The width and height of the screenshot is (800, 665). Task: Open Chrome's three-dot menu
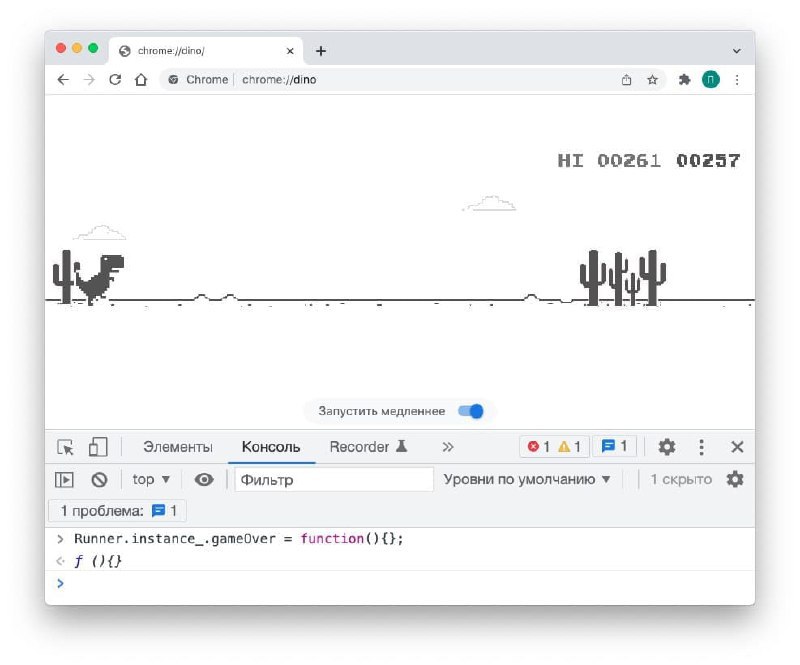pos(737,80)
